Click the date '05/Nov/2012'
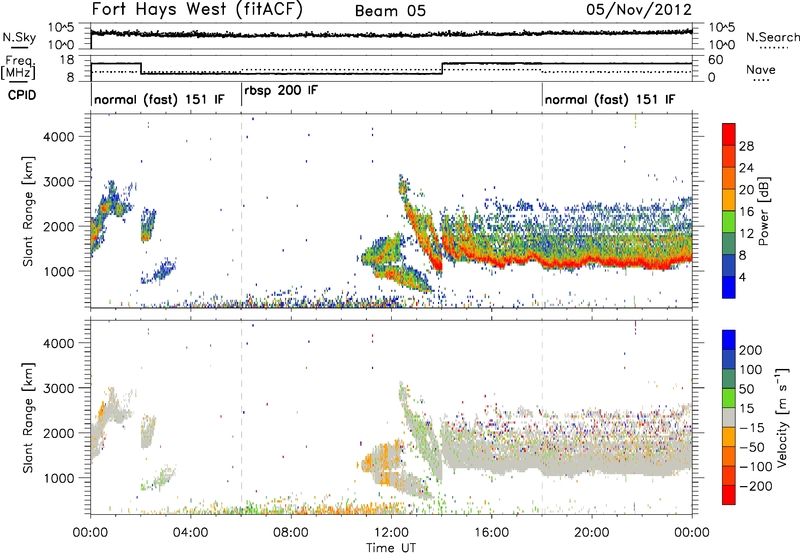Viewport: 800px width, 554px height. pyautogui.click(x=639, y=10)
